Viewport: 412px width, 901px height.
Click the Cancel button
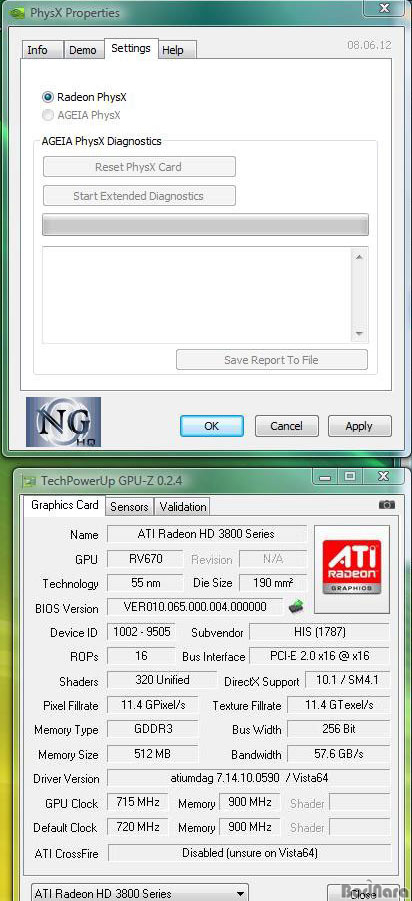[286, 426]
